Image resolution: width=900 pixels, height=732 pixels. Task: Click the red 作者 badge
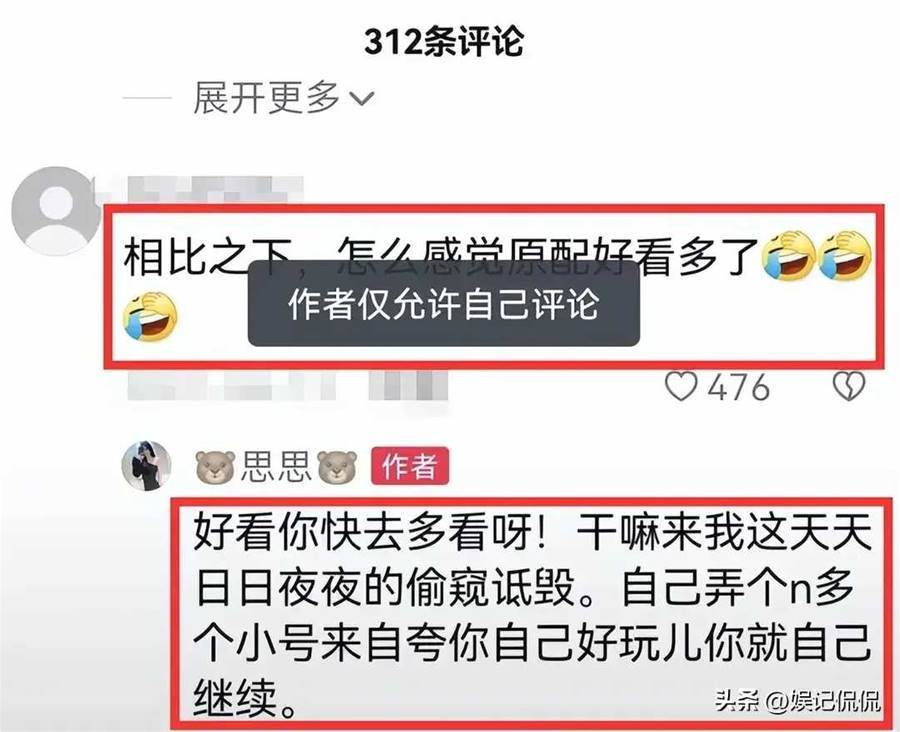coord(410,466)
